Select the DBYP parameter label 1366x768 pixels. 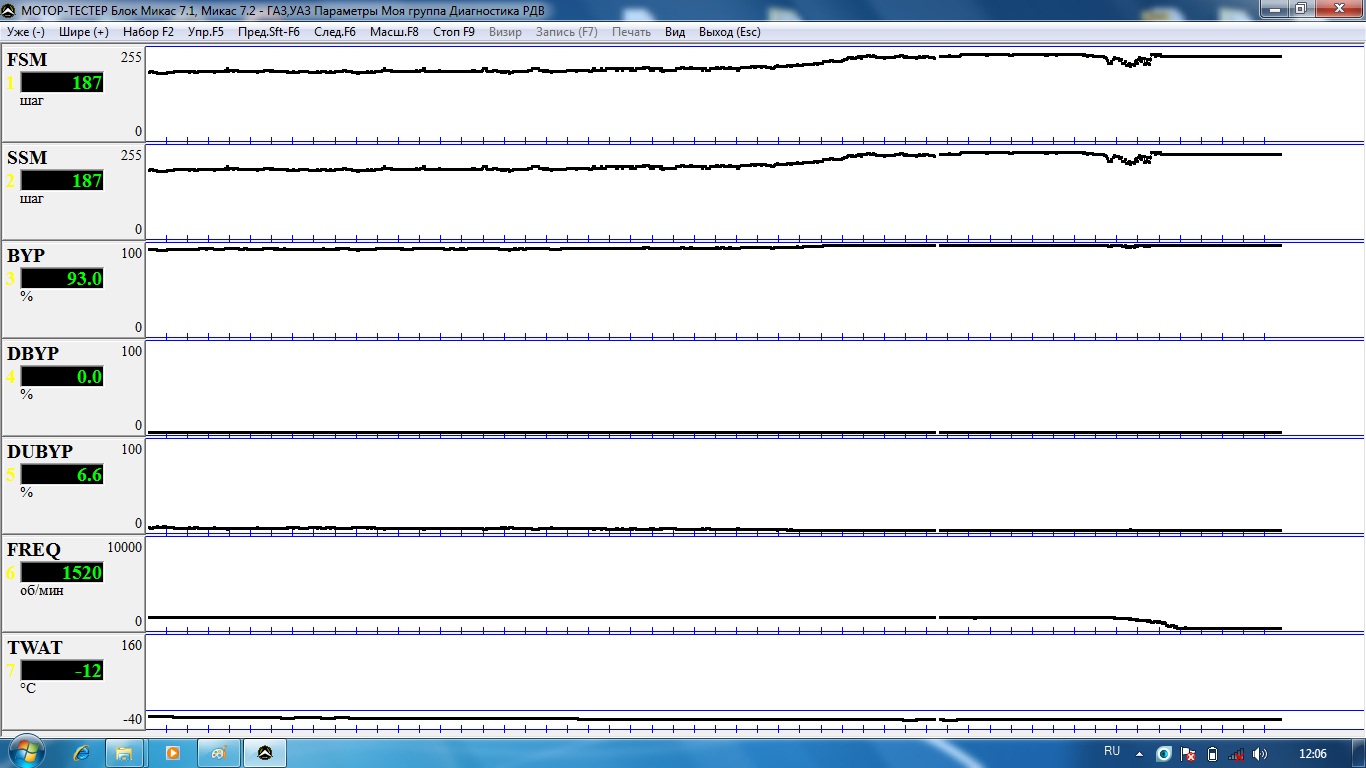pos(33,354)
